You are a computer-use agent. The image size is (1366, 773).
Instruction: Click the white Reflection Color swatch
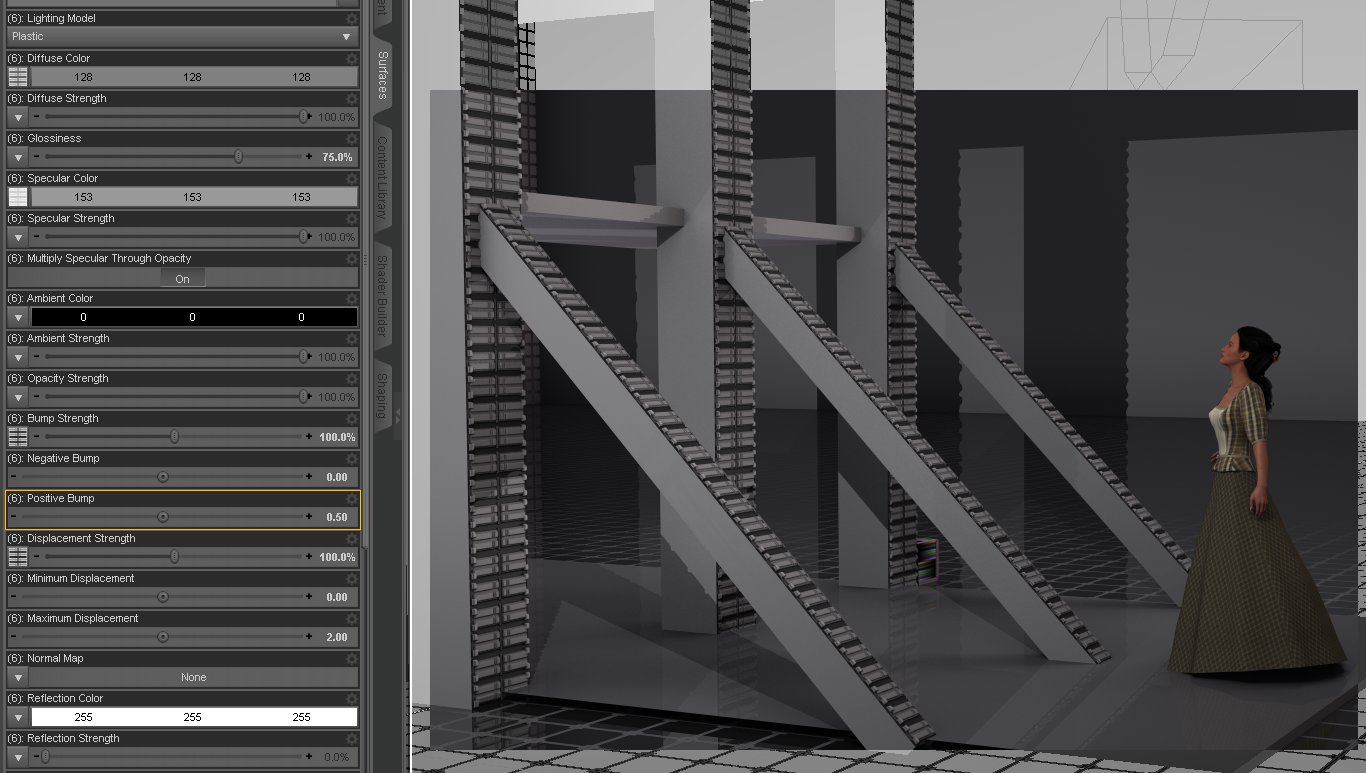(193, 717)
